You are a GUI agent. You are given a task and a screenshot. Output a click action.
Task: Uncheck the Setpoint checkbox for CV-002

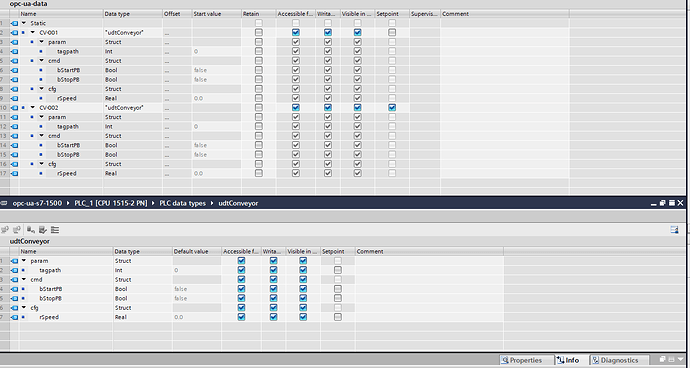pos(392,107)
